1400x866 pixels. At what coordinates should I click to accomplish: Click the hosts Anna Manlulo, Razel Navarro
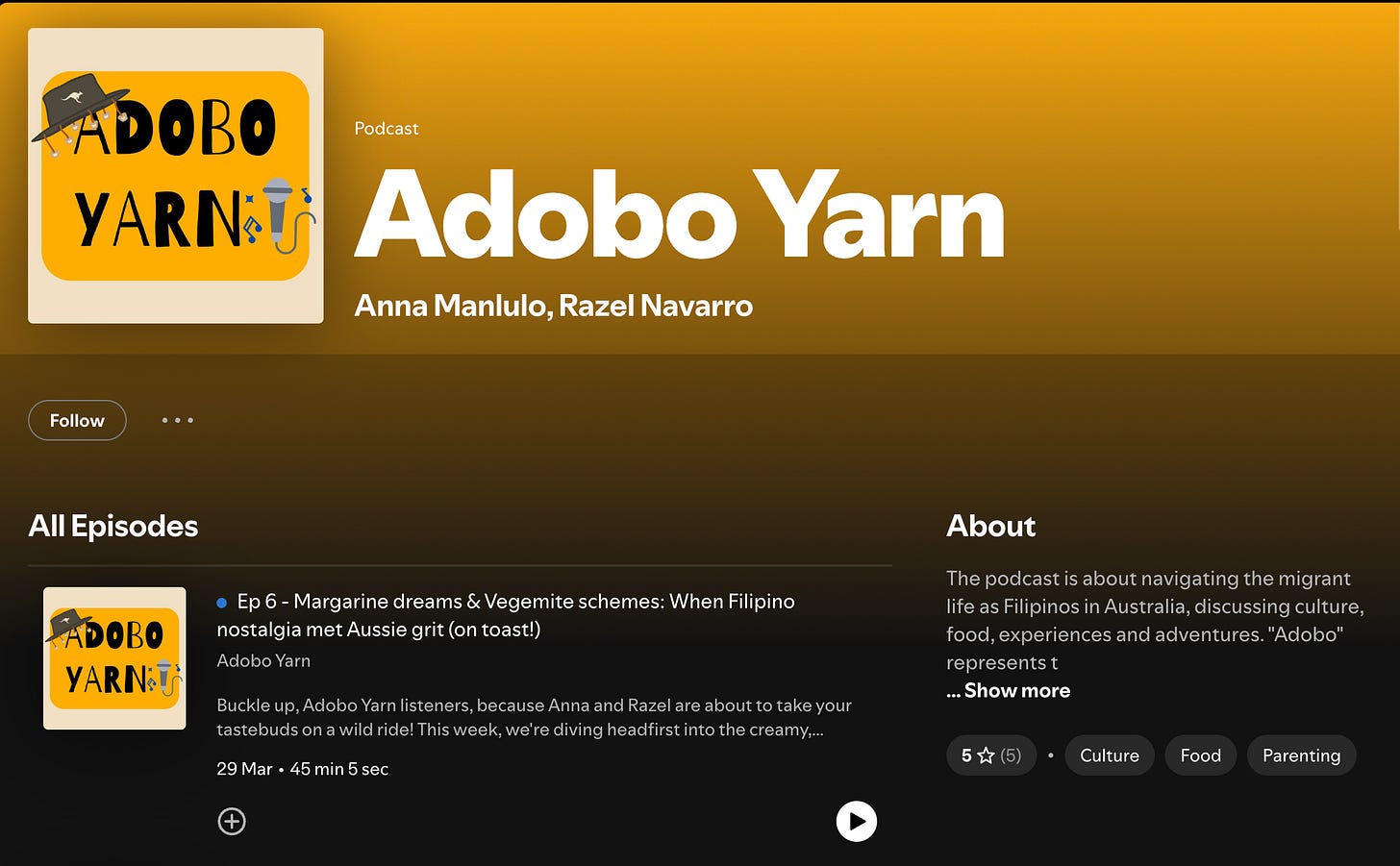click(x=554, y=306)
